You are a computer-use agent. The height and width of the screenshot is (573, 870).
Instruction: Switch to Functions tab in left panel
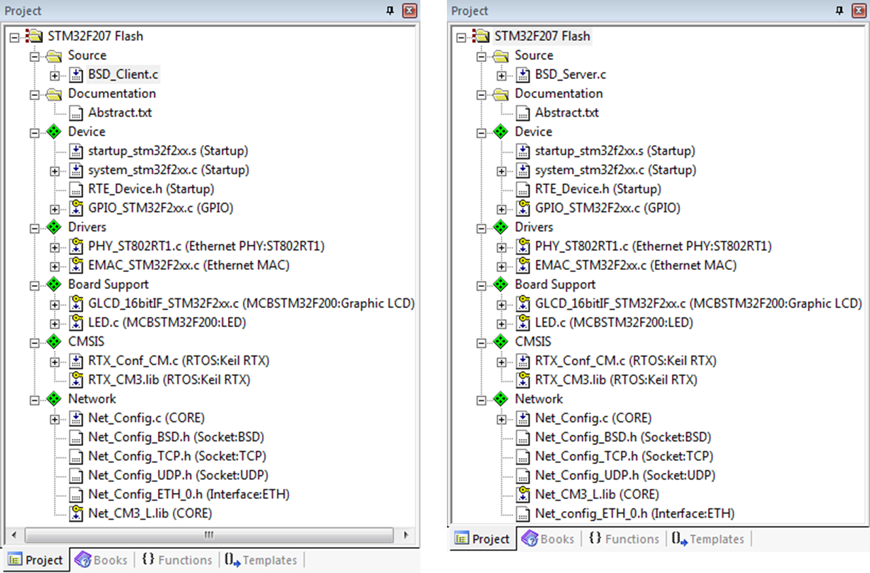pyautogui.click(x=177, y=560)
